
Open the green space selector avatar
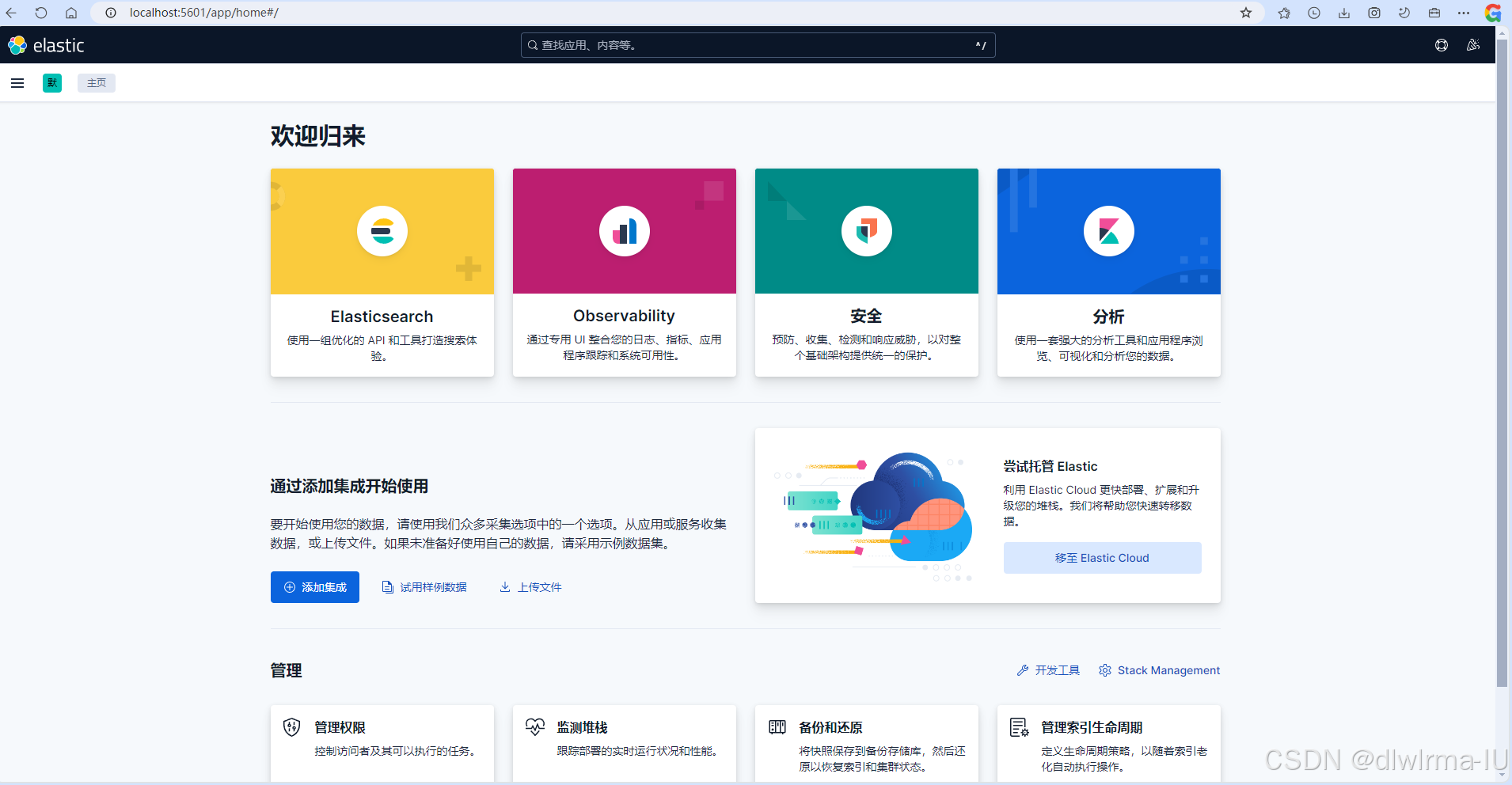52,83
